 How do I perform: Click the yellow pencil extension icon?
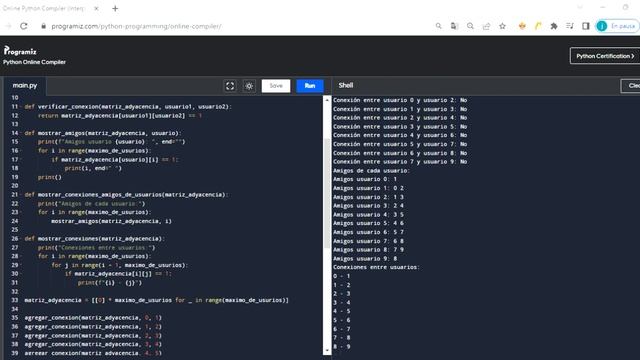pyautogui.click(x=538, y=26)
